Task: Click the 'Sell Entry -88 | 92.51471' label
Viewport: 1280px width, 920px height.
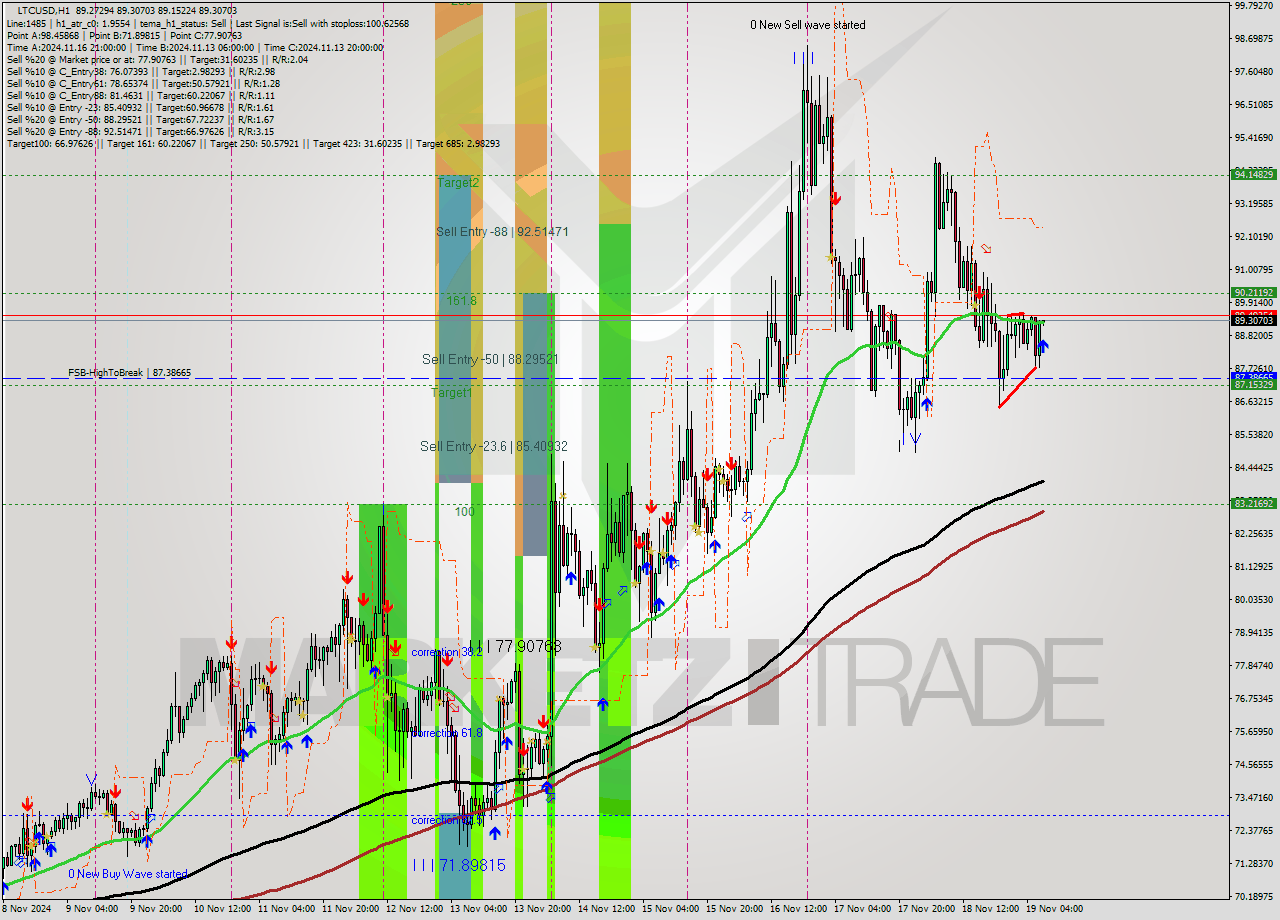Action: point(502,232)
